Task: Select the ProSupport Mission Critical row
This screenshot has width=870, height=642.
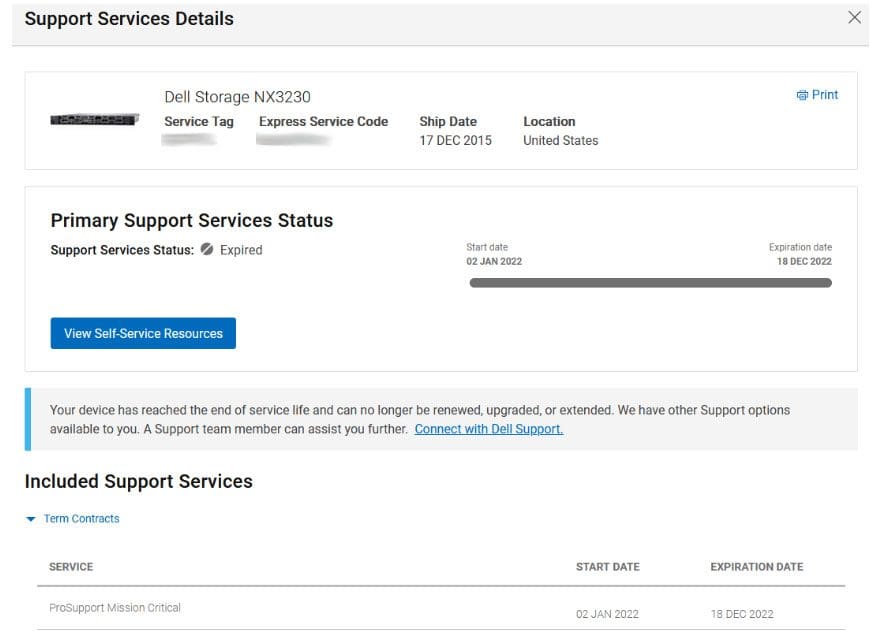Action: pos(115,608)
